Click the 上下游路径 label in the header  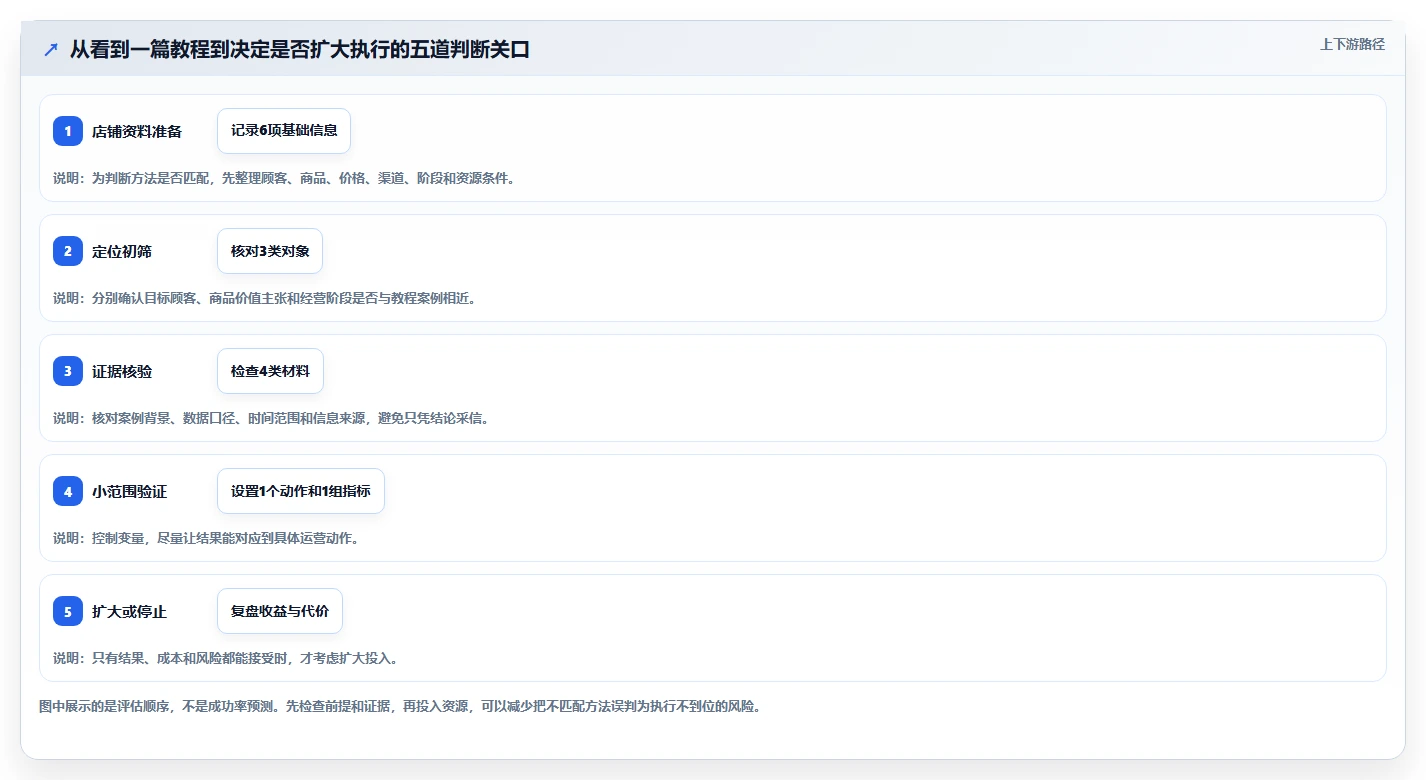pos(1352,44)
